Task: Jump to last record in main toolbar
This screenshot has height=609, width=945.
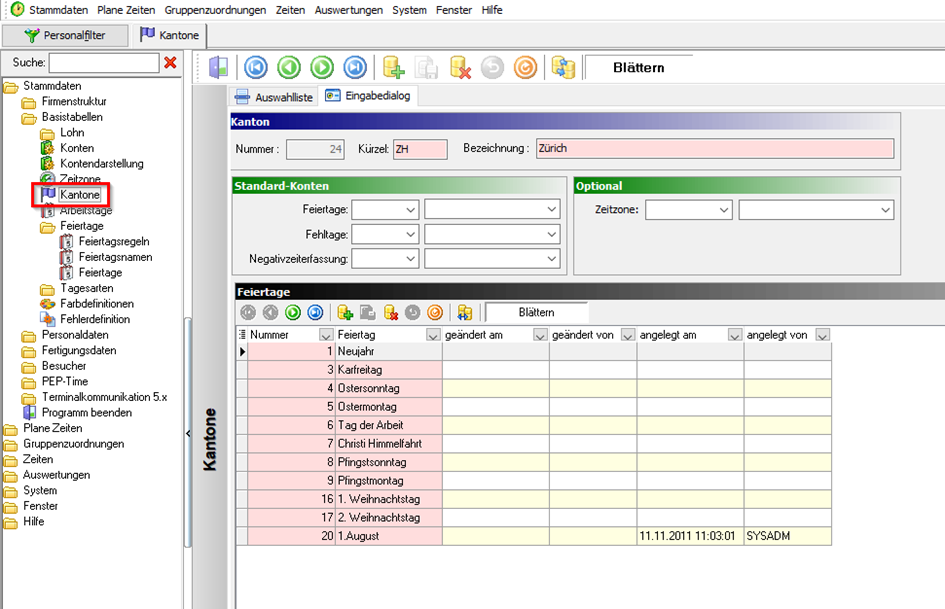Action: point(355,68)
